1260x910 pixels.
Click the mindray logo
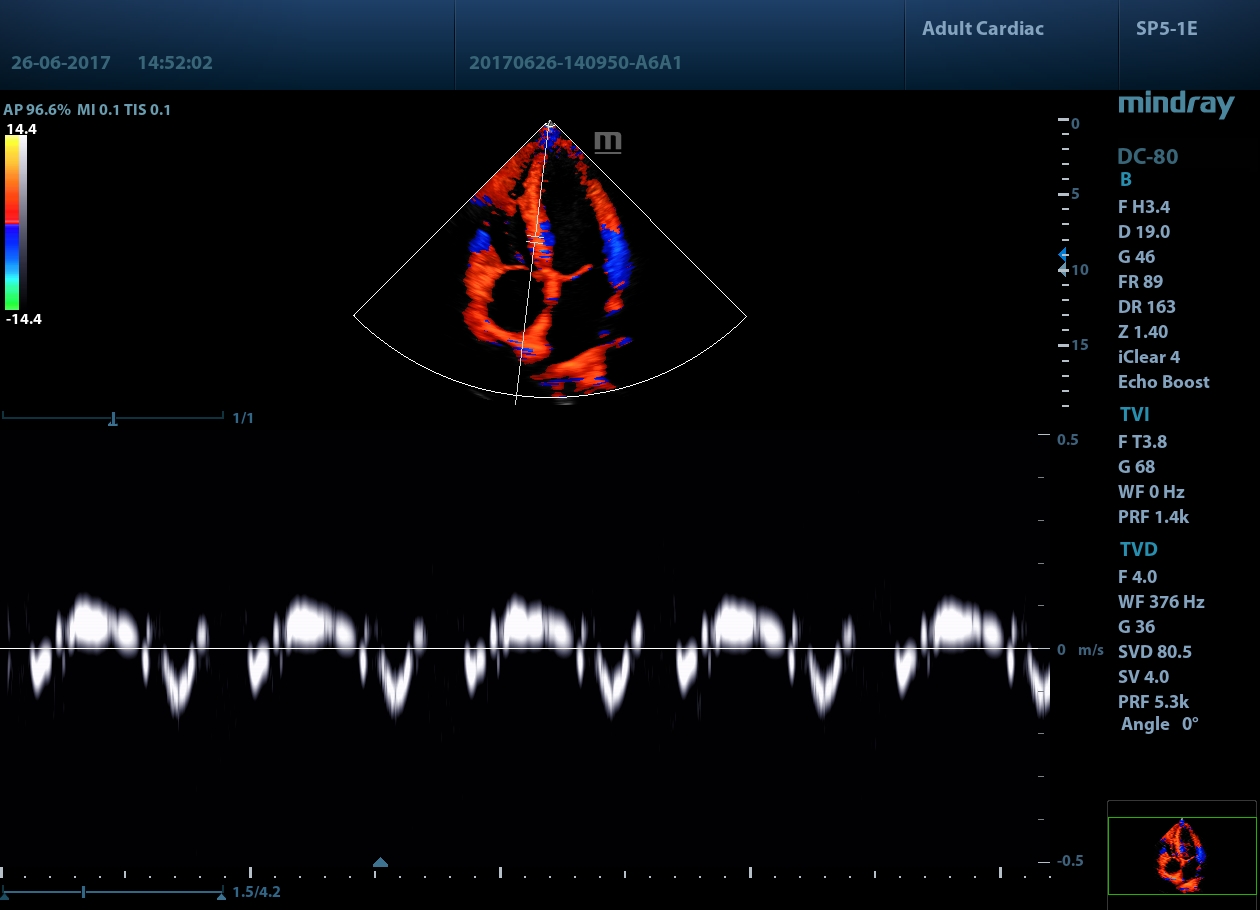coord(1175,103)
